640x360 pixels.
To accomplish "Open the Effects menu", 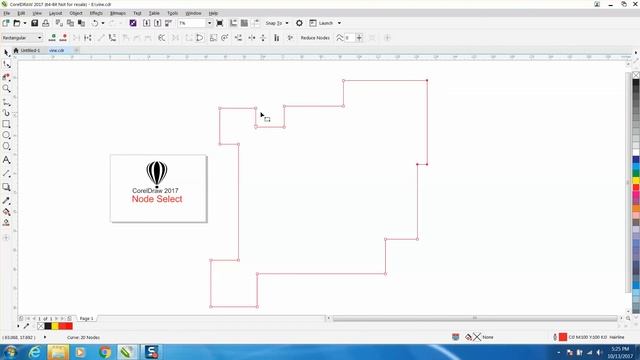I will click(96, 13).
